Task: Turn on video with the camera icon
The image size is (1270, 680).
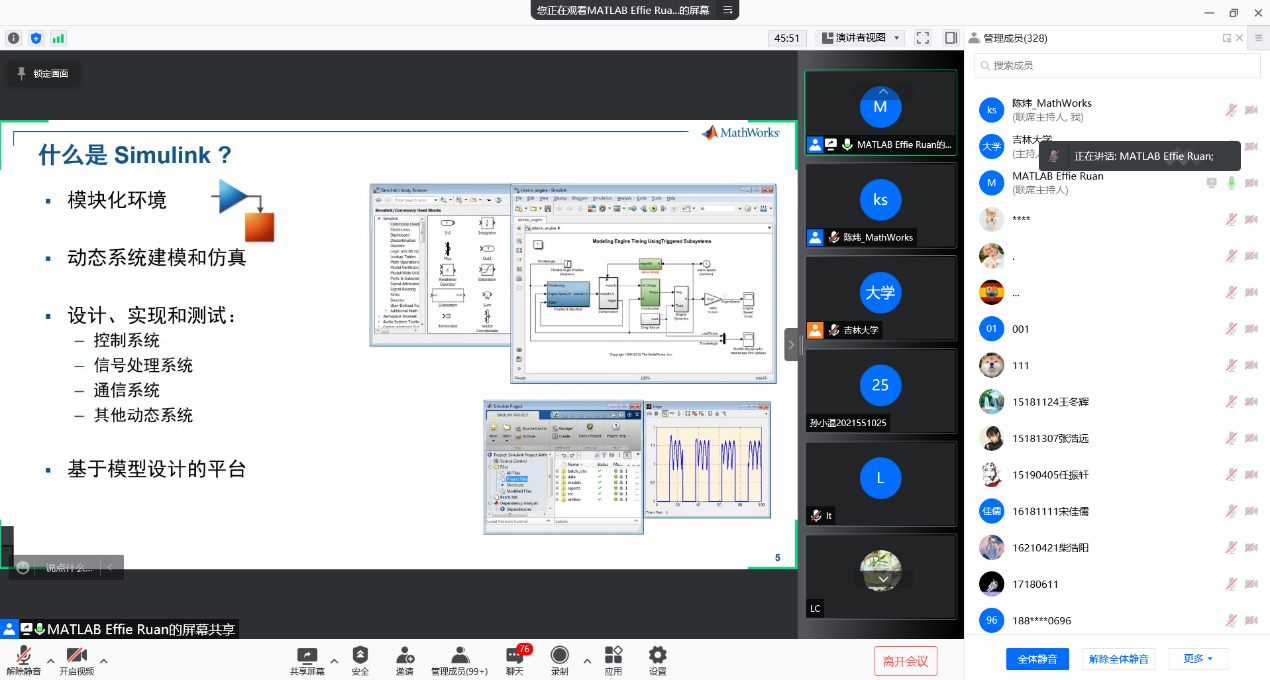Action: pyautogui.click(x=76, y=656)
